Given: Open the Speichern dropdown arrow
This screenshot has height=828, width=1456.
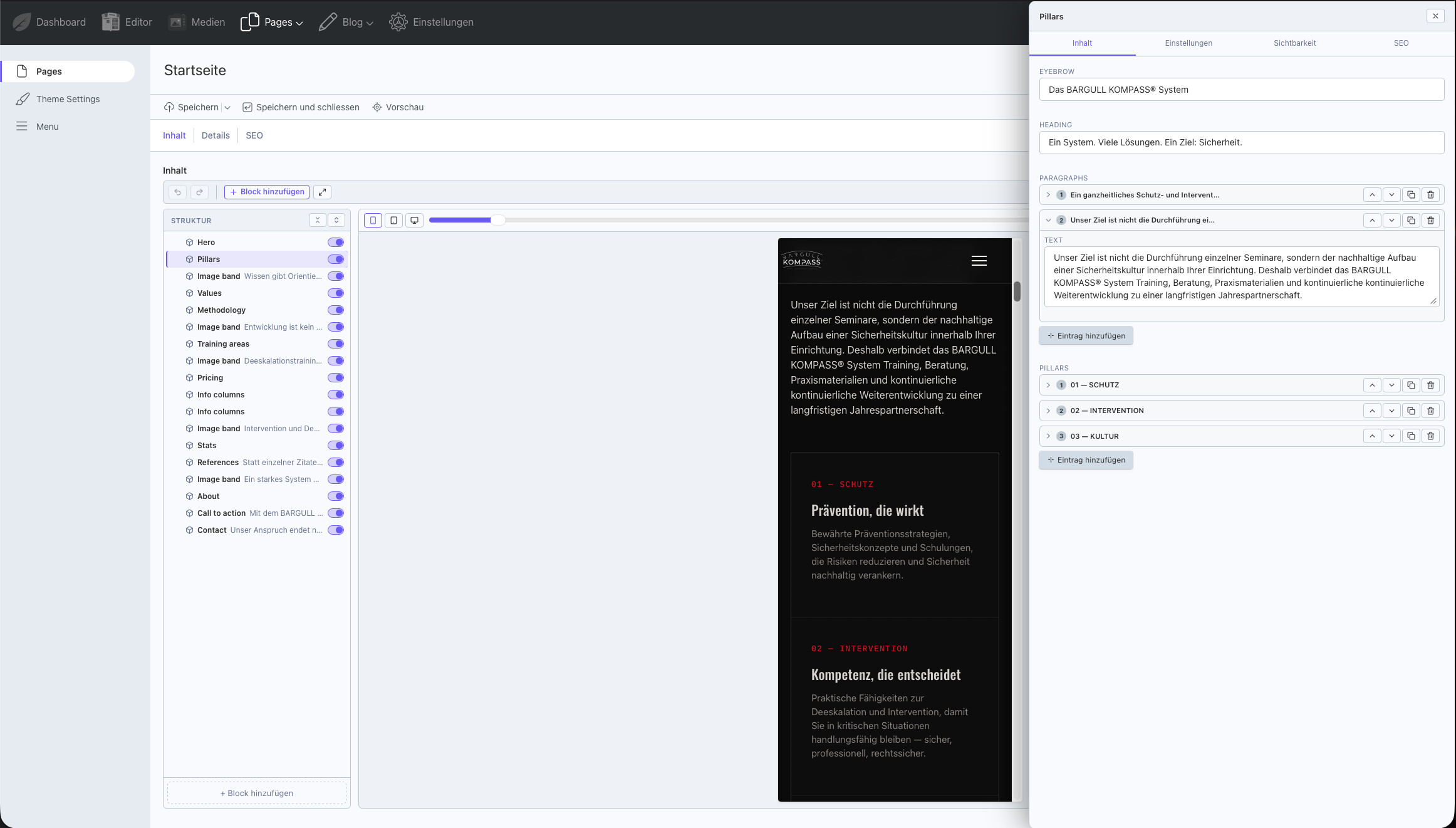Looking at the screenshot, I should pyautogui.click(x=227, y=107).
